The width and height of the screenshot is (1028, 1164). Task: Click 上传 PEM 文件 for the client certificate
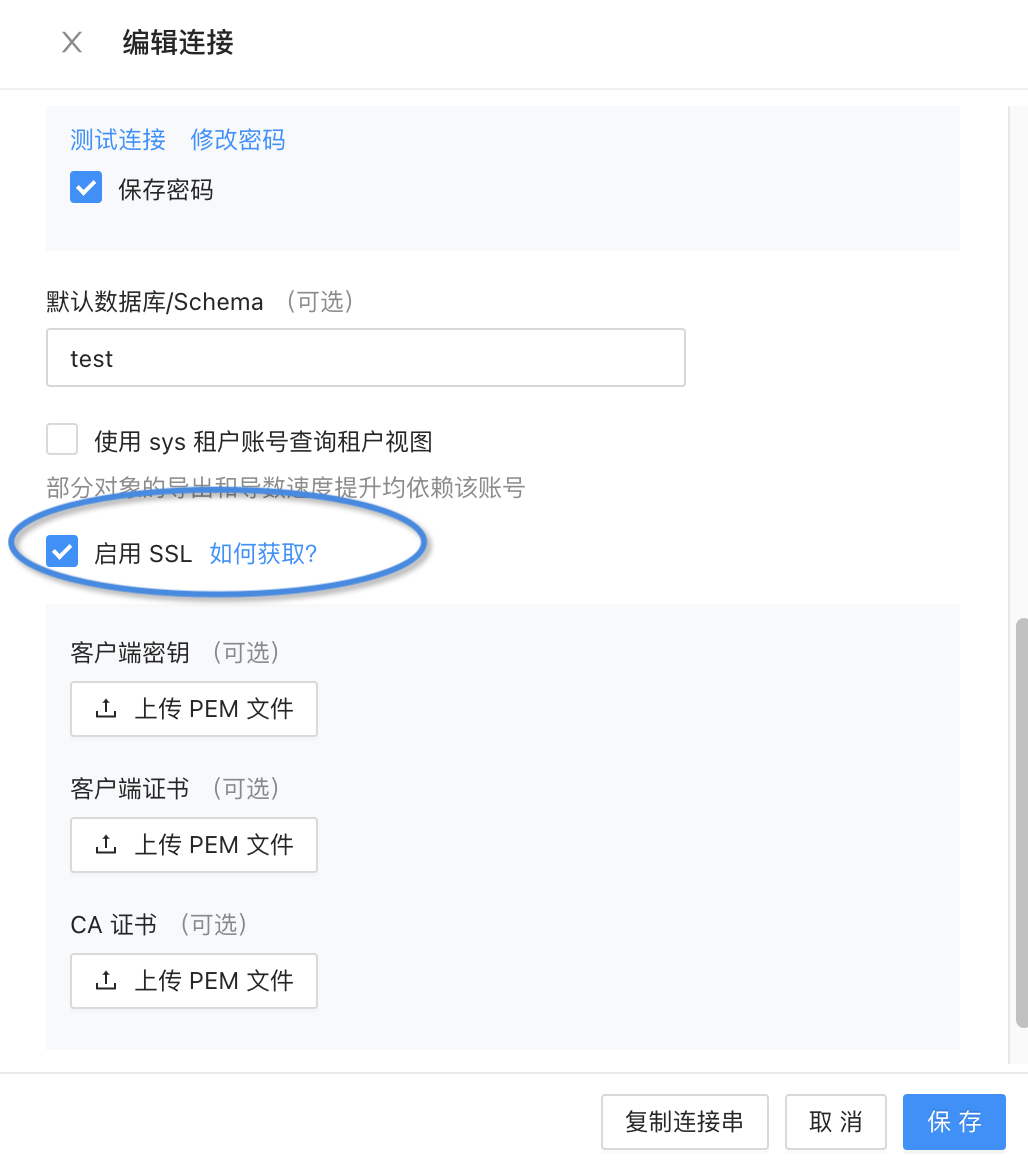(193, 844)
